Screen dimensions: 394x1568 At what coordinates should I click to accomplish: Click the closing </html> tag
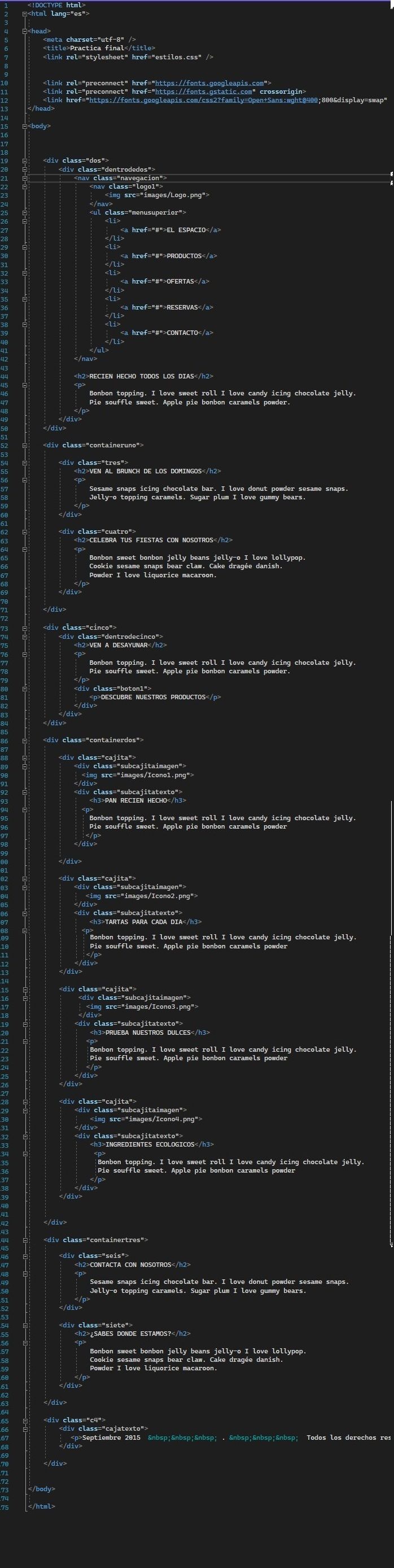click(x=41, y=1506)
